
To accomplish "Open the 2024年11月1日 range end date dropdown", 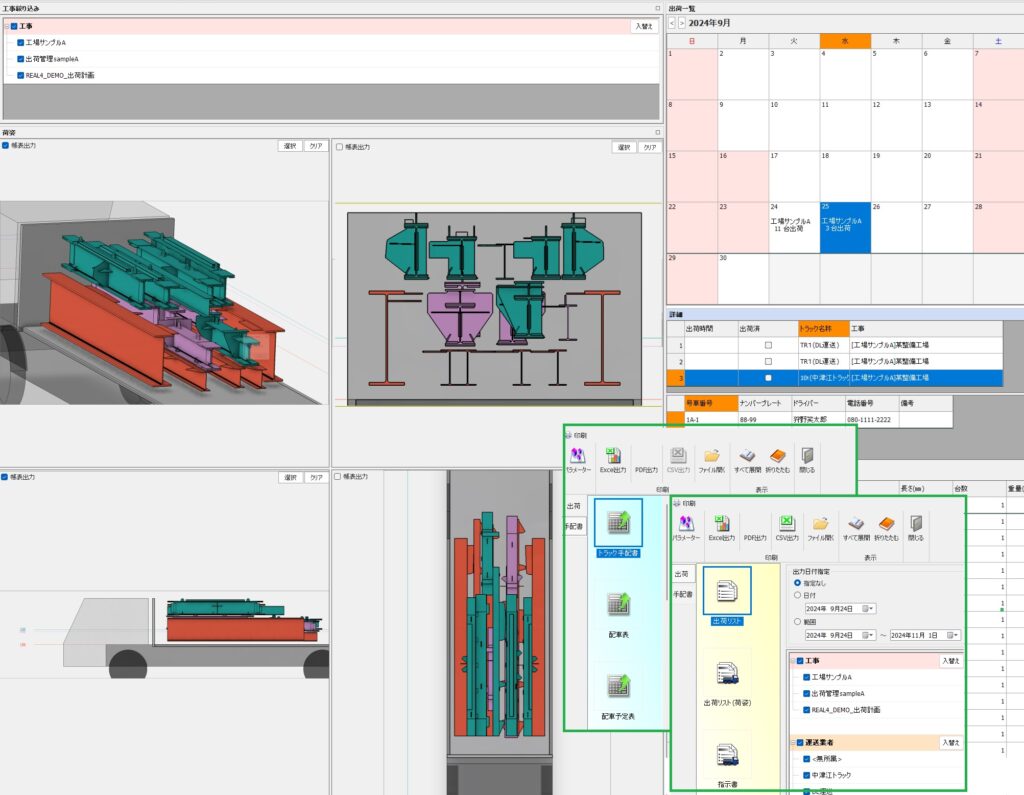I will pos(955,635).
